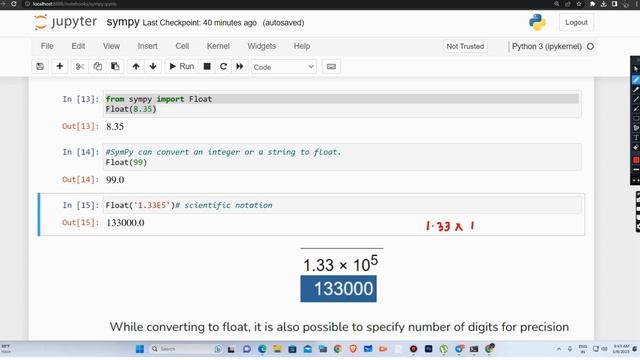Open Microsoft Edge from the taskbar
Viewport: 640px width, 360px height.
[x=262, y=349]
